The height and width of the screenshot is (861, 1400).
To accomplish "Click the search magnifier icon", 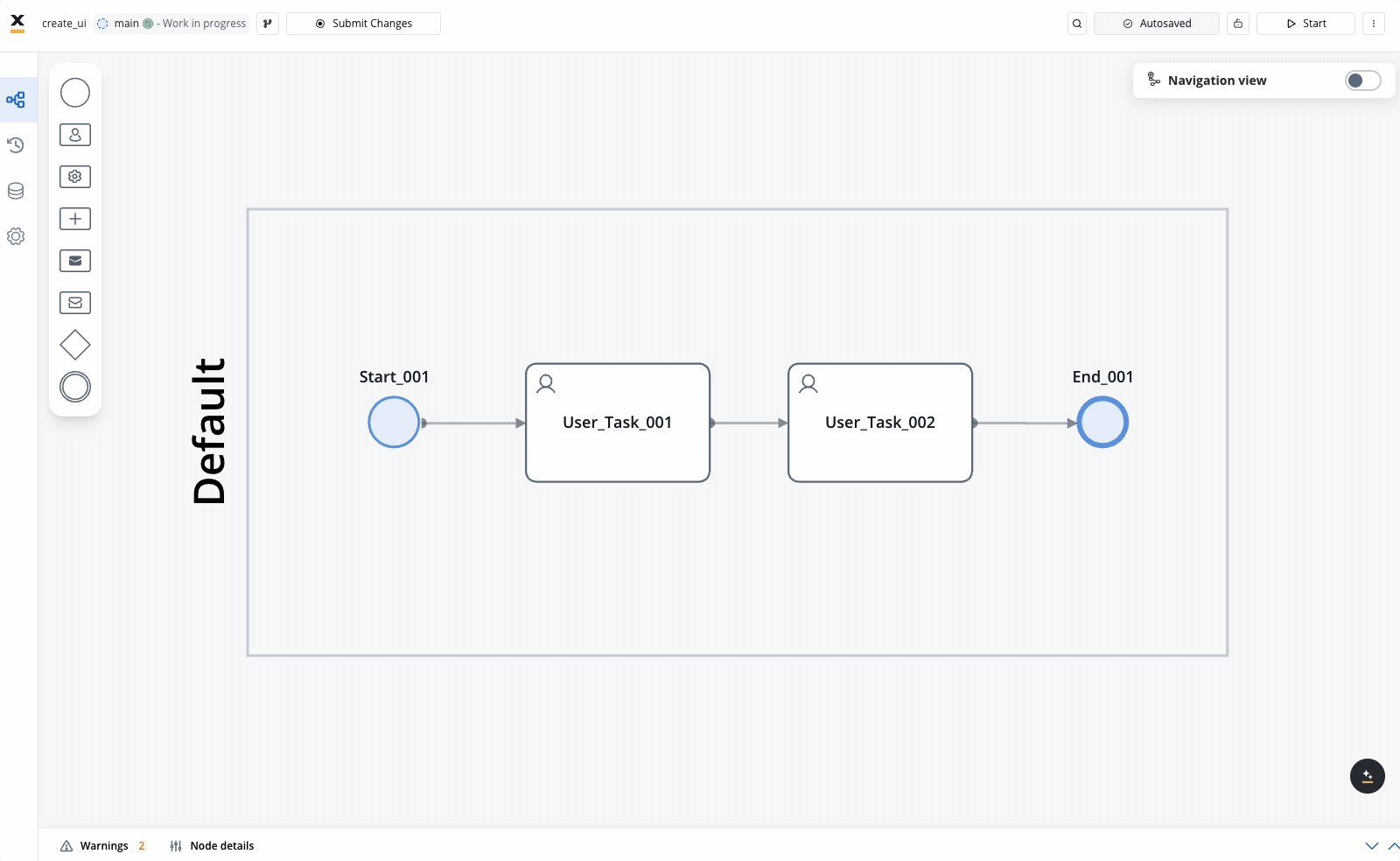I will [x=1077, y=24].
